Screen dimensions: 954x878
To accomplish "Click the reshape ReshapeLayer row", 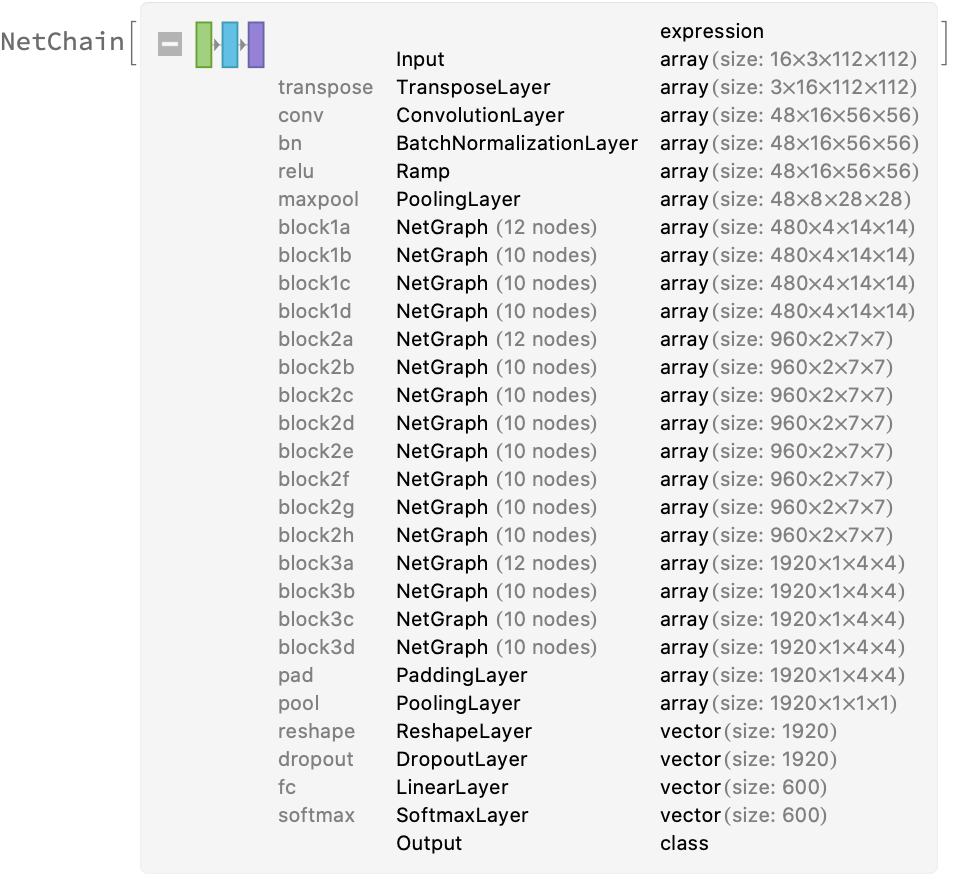I will click(464, 731).
